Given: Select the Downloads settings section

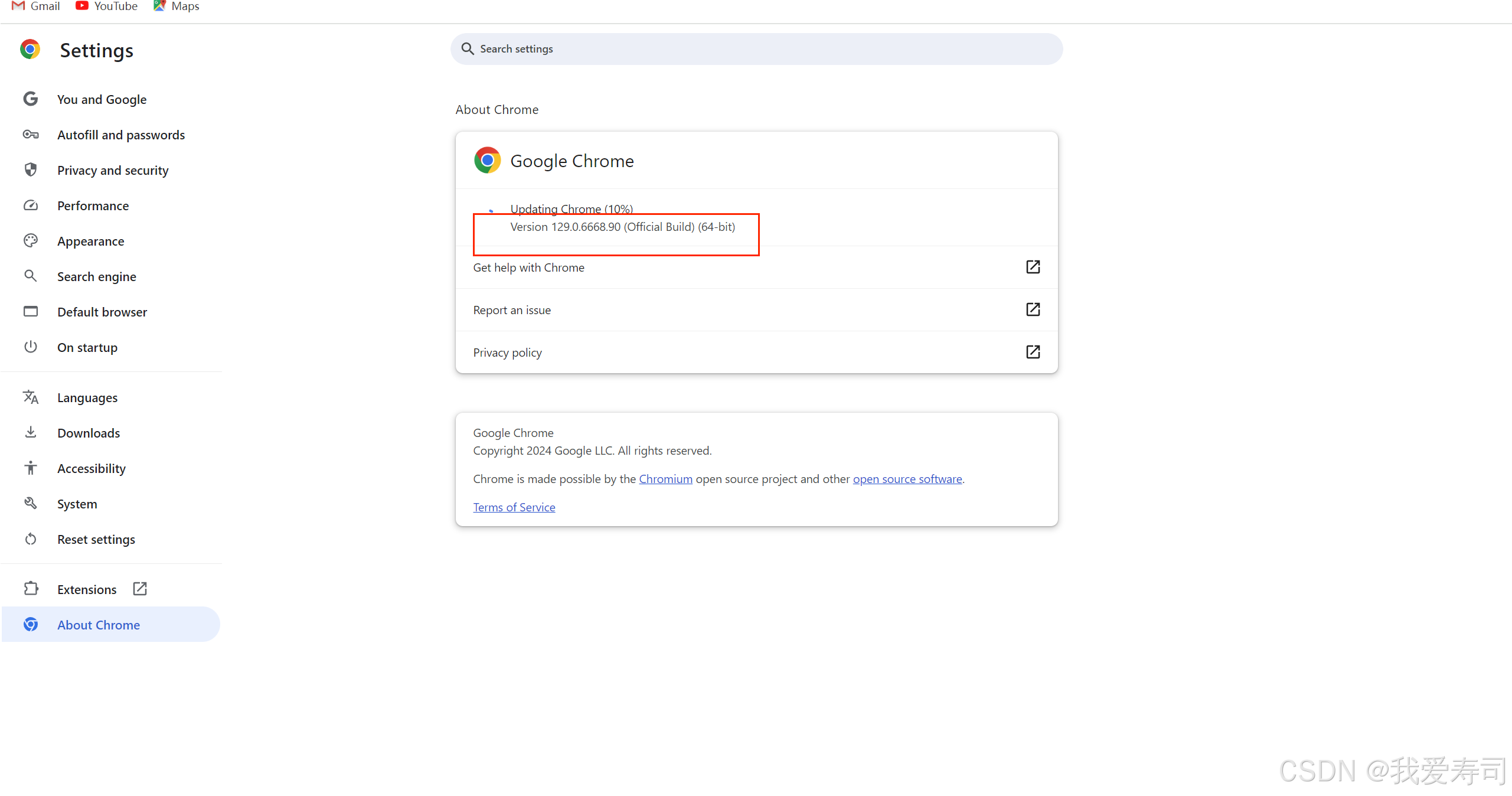Looking at the screenshot, I should pos(89,433).
